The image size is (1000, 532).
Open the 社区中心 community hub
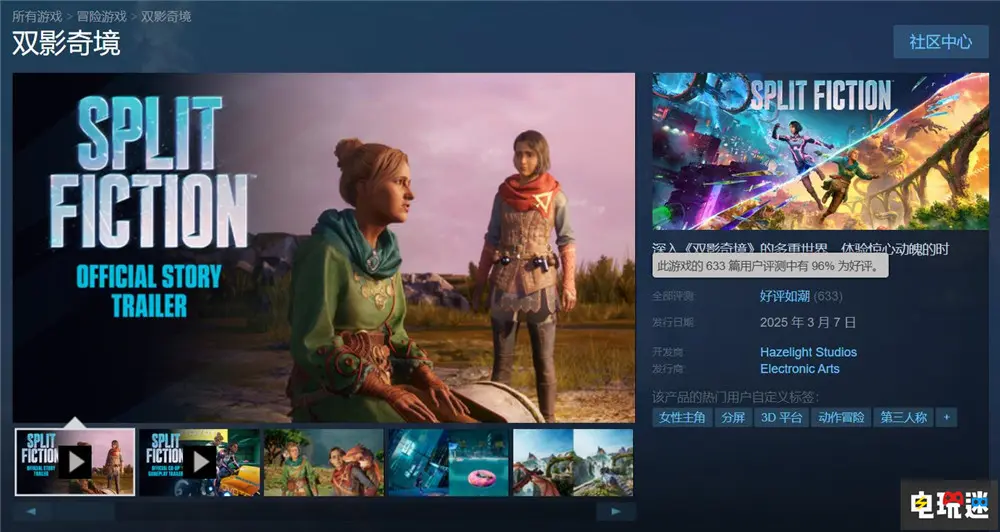(940, 42)
